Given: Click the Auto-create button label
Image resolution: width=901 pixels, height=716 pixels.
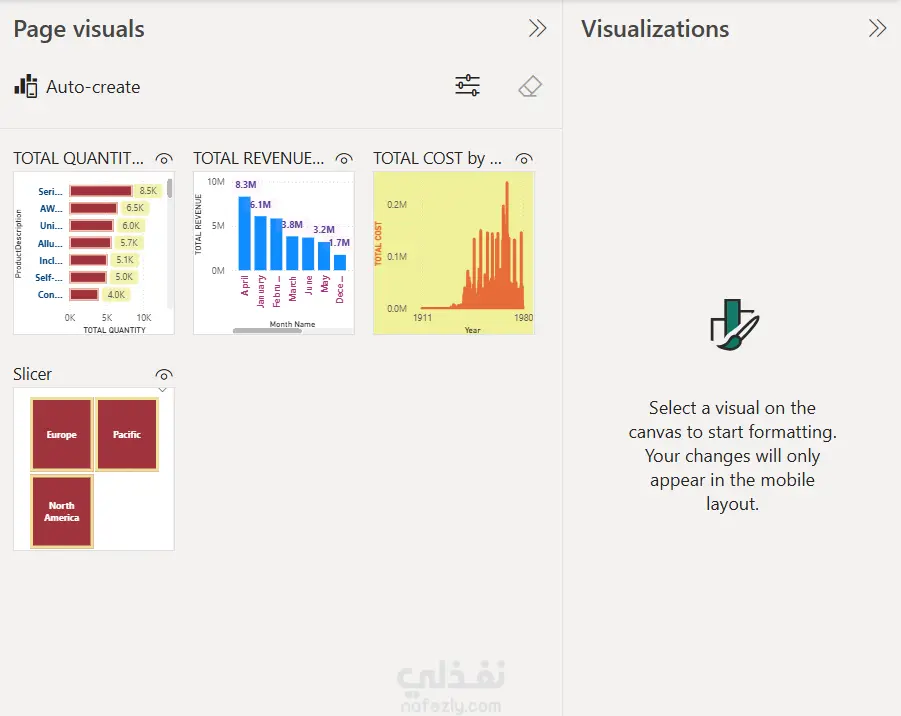Looking at the screenshot, I should tap(93, 87).
